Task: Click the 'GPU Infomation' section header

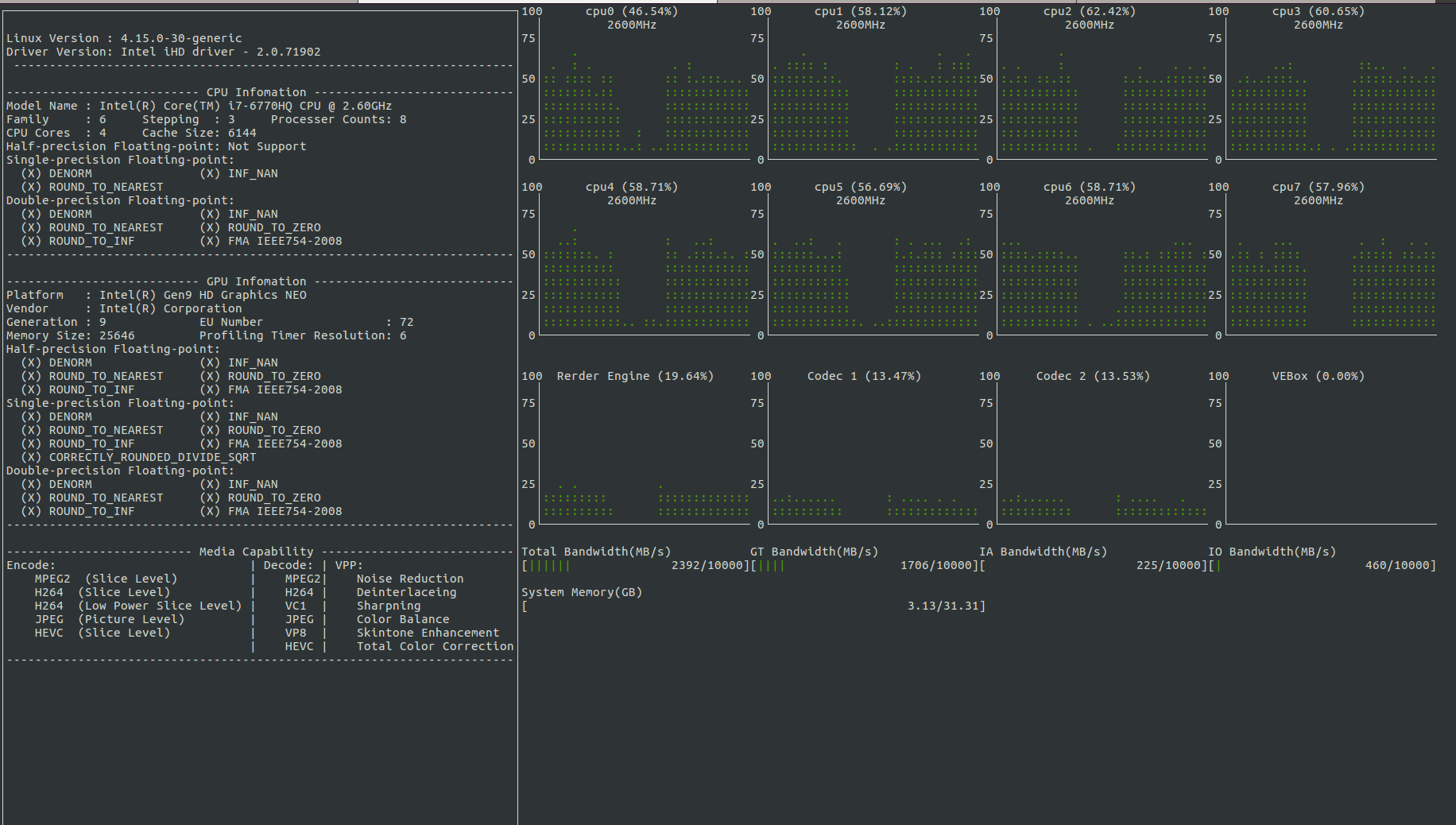Action: pos(256,281)
